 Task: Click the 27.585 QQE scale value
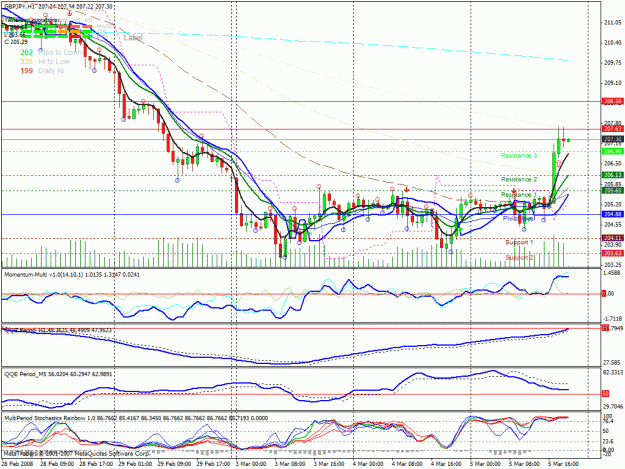[613, 363]
